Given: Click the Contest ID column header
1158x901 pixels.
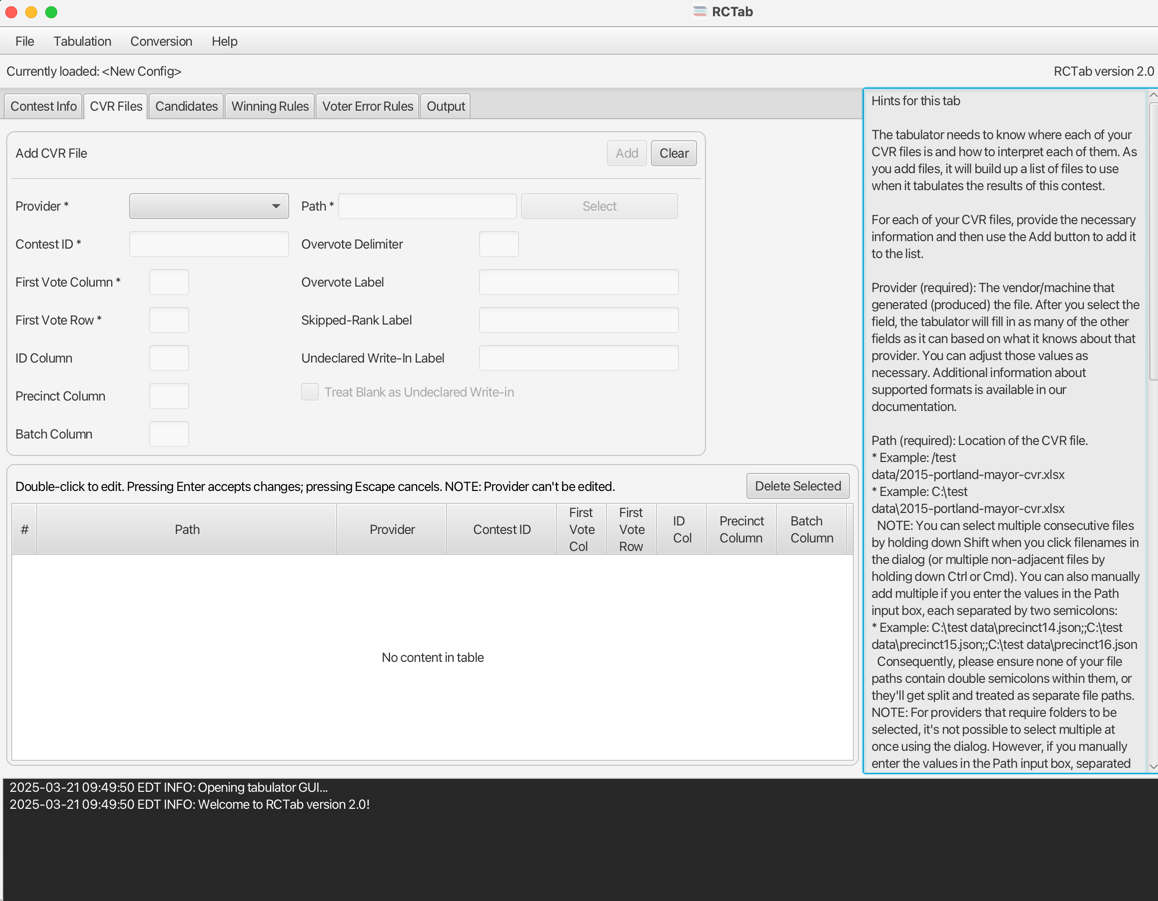Looking at the screenshot, I should pyautogui.click(x=501, y=530).
